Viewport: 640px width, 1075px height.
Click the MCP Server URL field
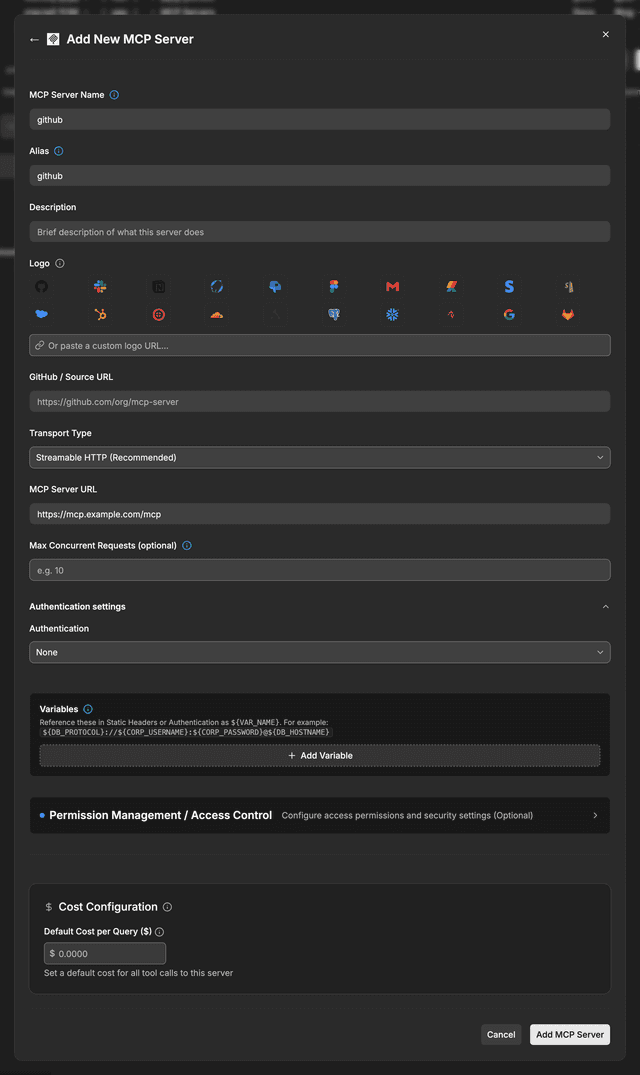(x=319, y=514)
